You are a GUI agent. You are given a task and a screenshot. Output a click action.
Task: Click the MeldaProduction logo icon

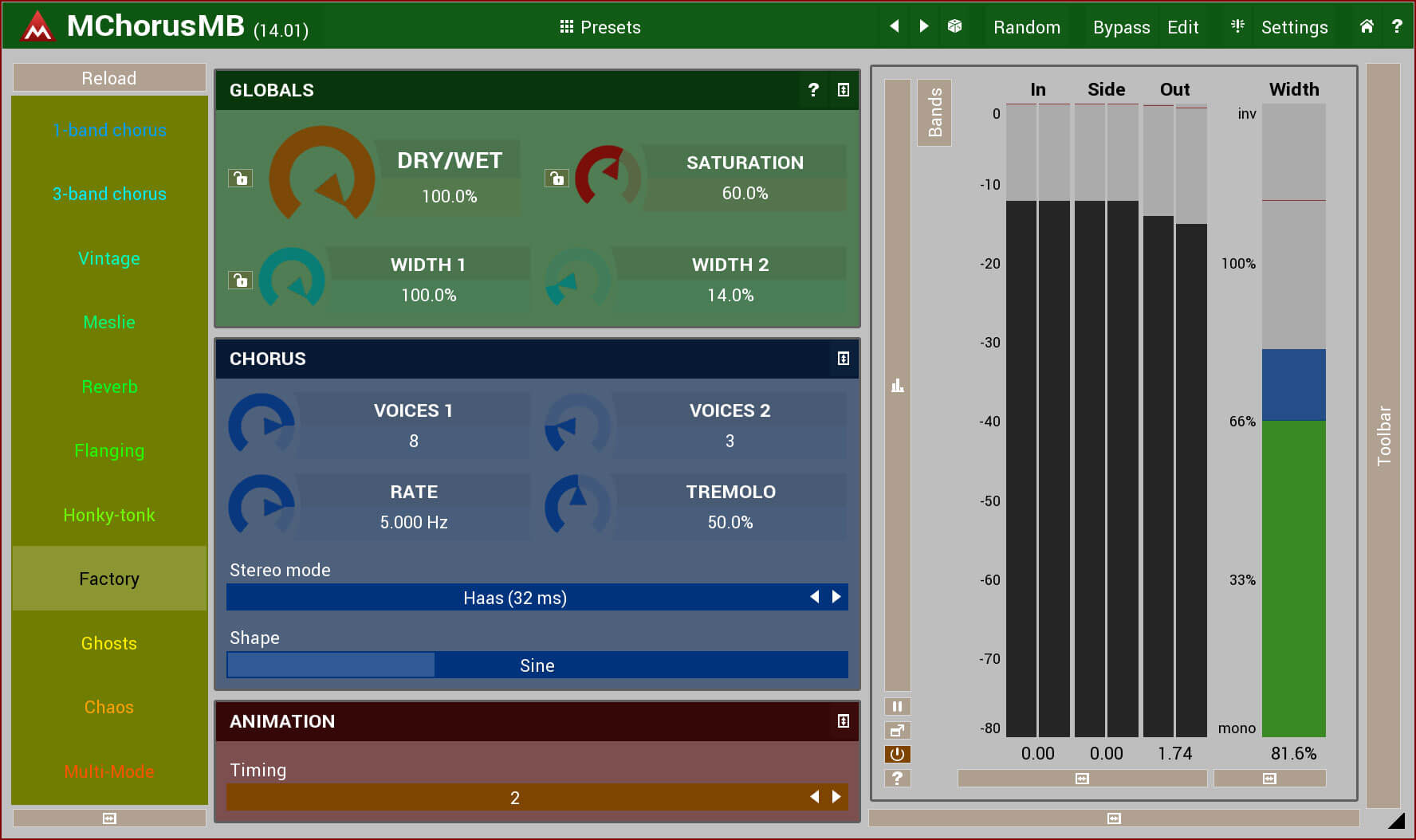tap(37, 26)
